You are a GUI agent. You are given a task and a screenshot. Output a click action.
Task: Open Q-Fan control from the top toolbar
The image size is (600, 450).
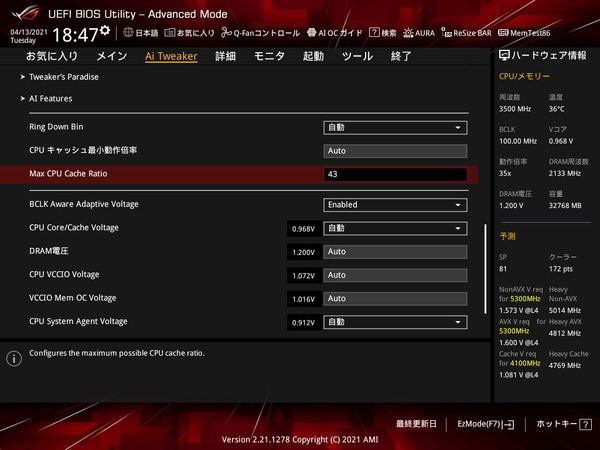pyautogui.click(x=228, y=32)
